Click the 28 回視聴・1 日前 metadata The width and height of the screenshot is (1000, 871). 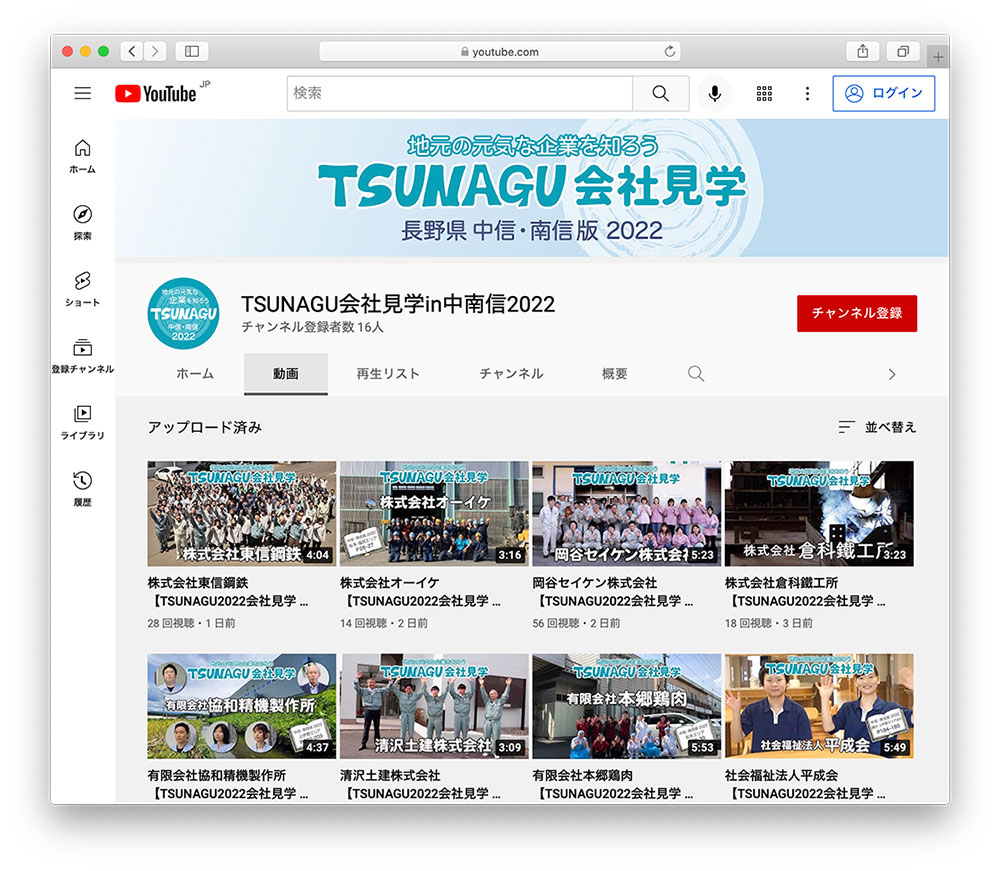pyautogui.click(x=191, y=623)
